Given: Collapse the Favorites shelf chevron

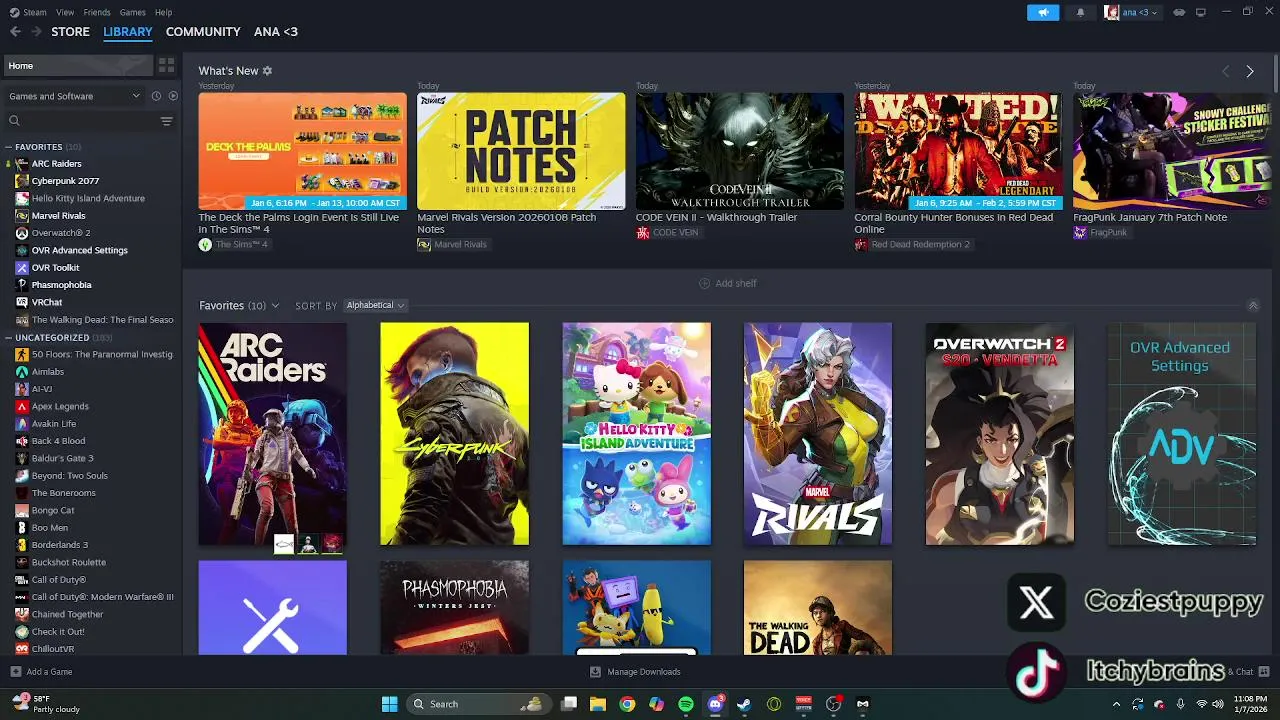Looking at the screenshot, I should (x=1253, y=305).
